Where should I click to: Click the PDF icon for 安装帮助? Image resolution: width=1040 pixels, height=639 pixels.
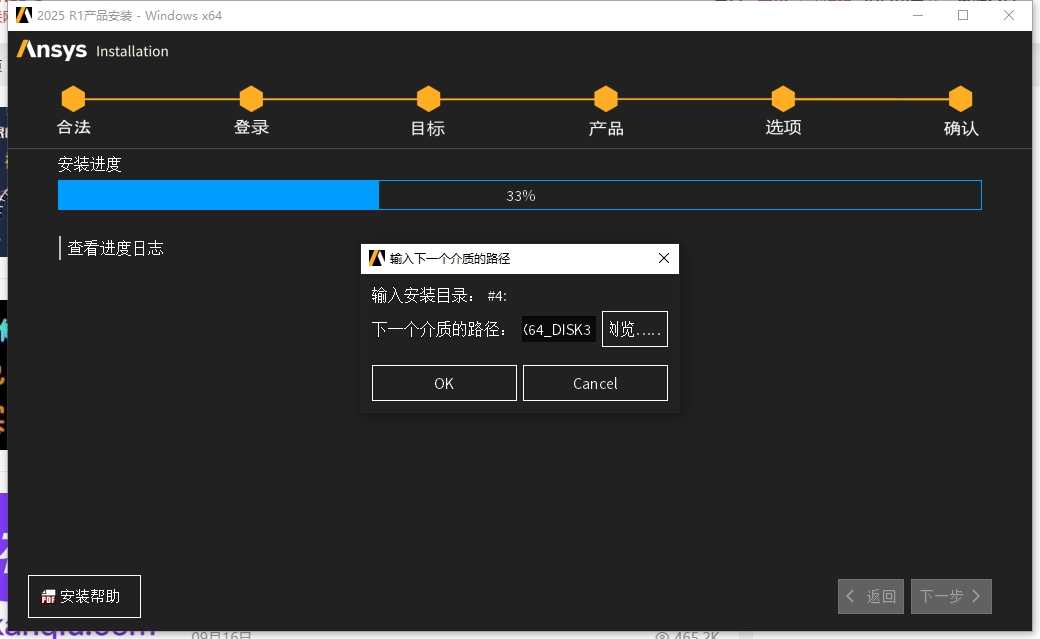click(48, 597)
